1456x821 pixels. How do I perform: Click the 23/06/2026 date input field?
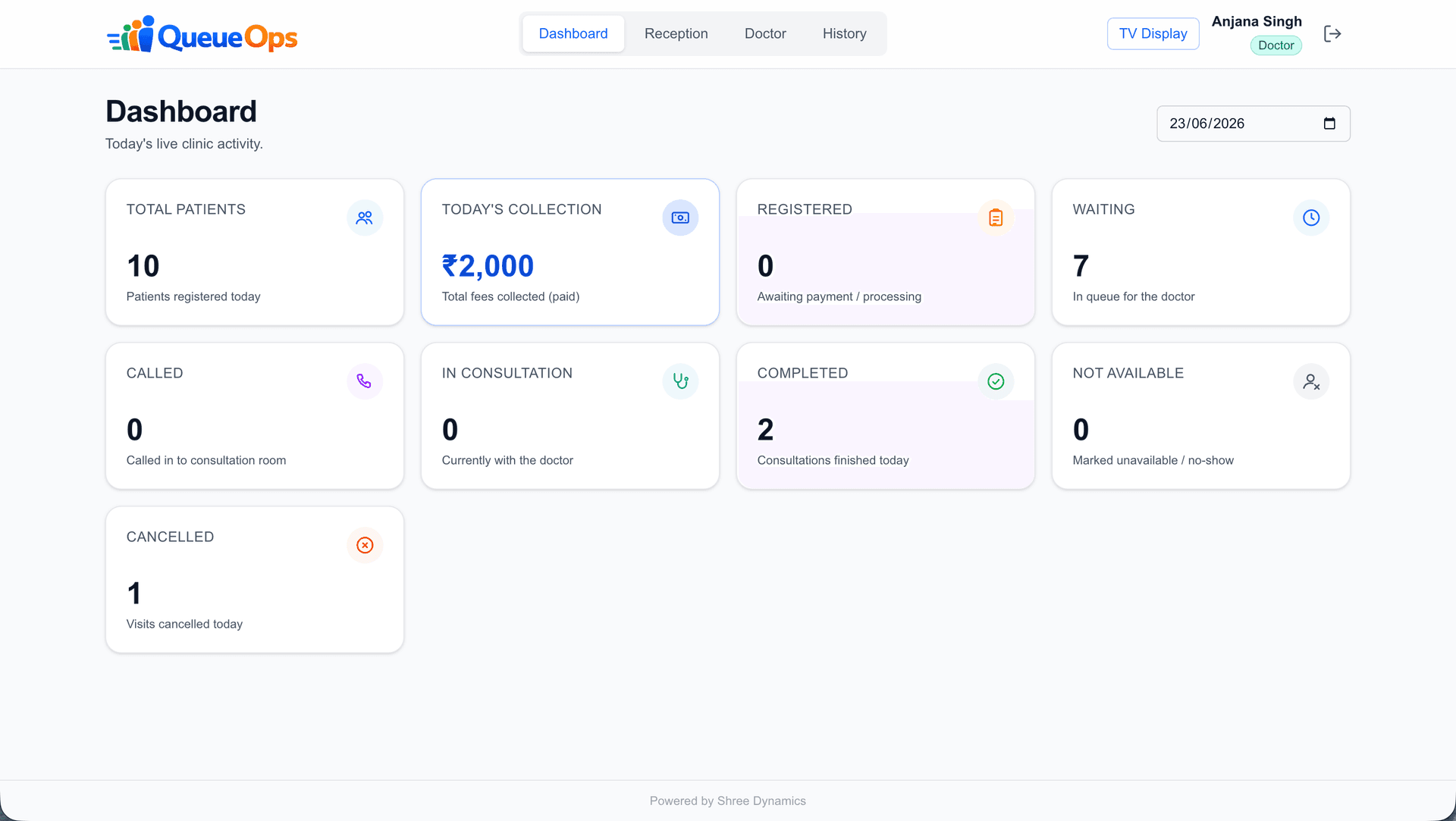(1253, 124)
